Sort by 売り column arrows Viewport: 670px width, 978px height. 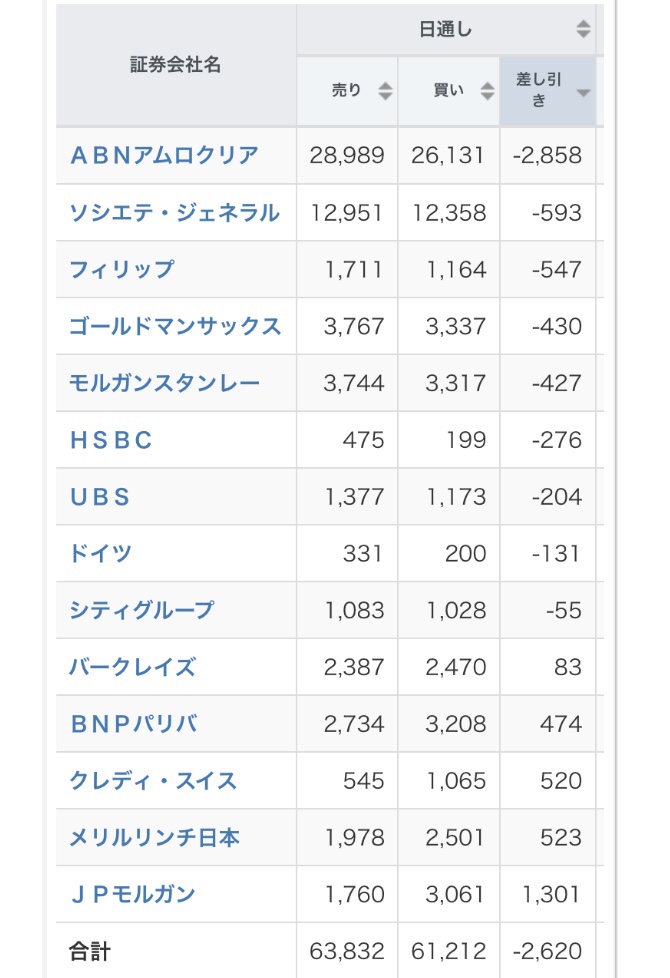[x=386, y=90]
